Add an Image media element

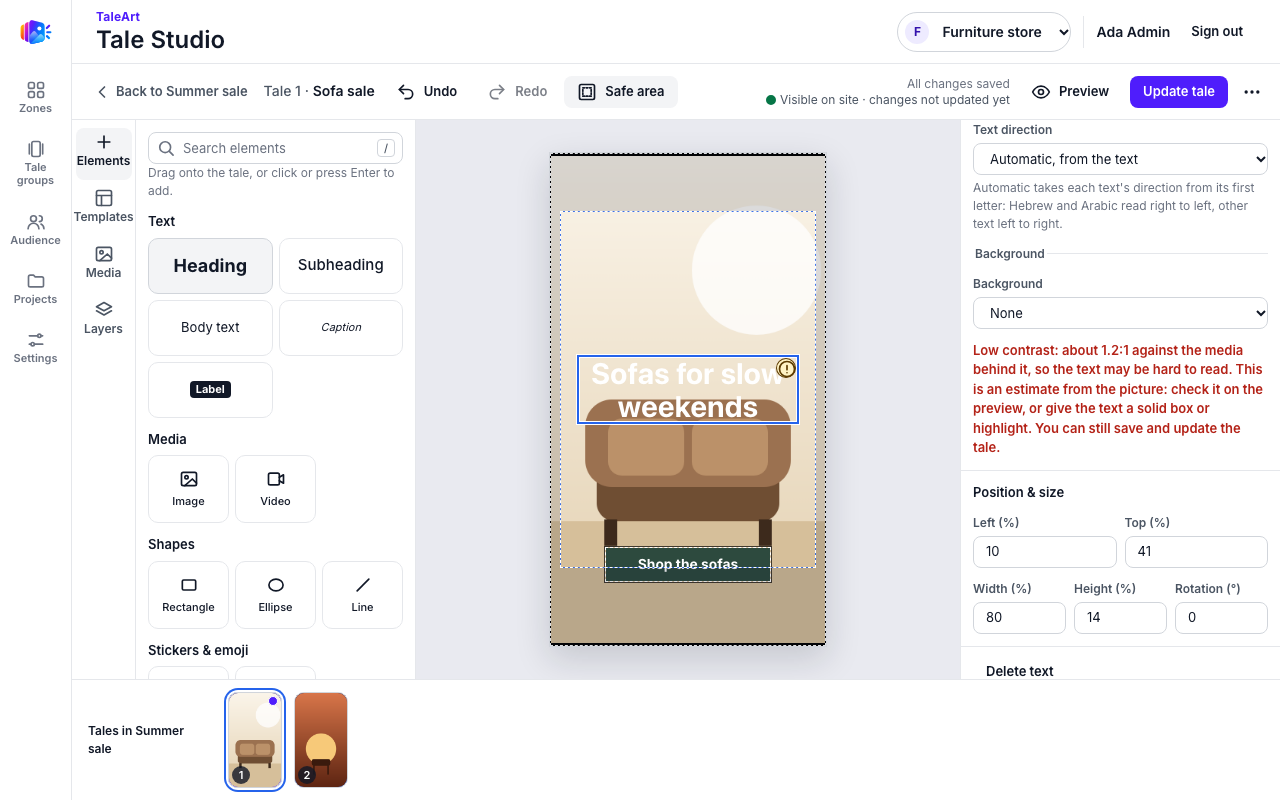pos(188,489)
